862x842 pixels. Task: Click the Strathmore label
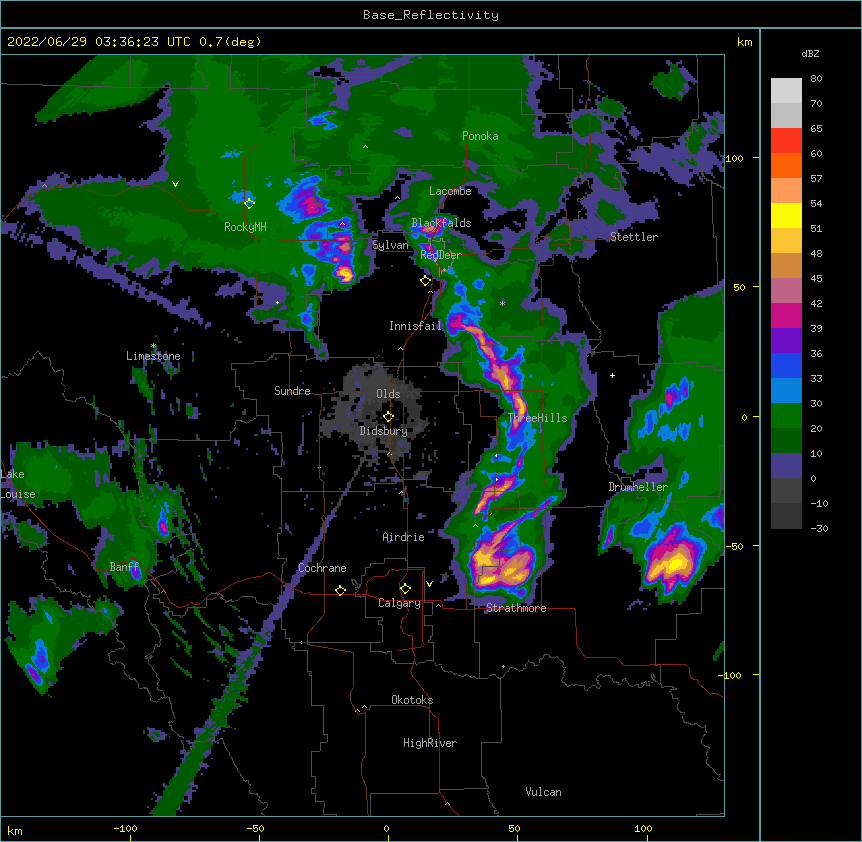[516, 608]
